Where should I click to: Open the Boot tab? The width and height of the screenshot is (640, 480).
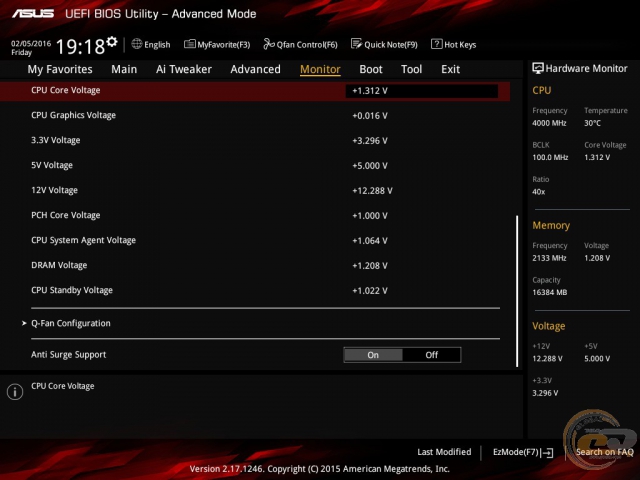(x=371, y=69)
